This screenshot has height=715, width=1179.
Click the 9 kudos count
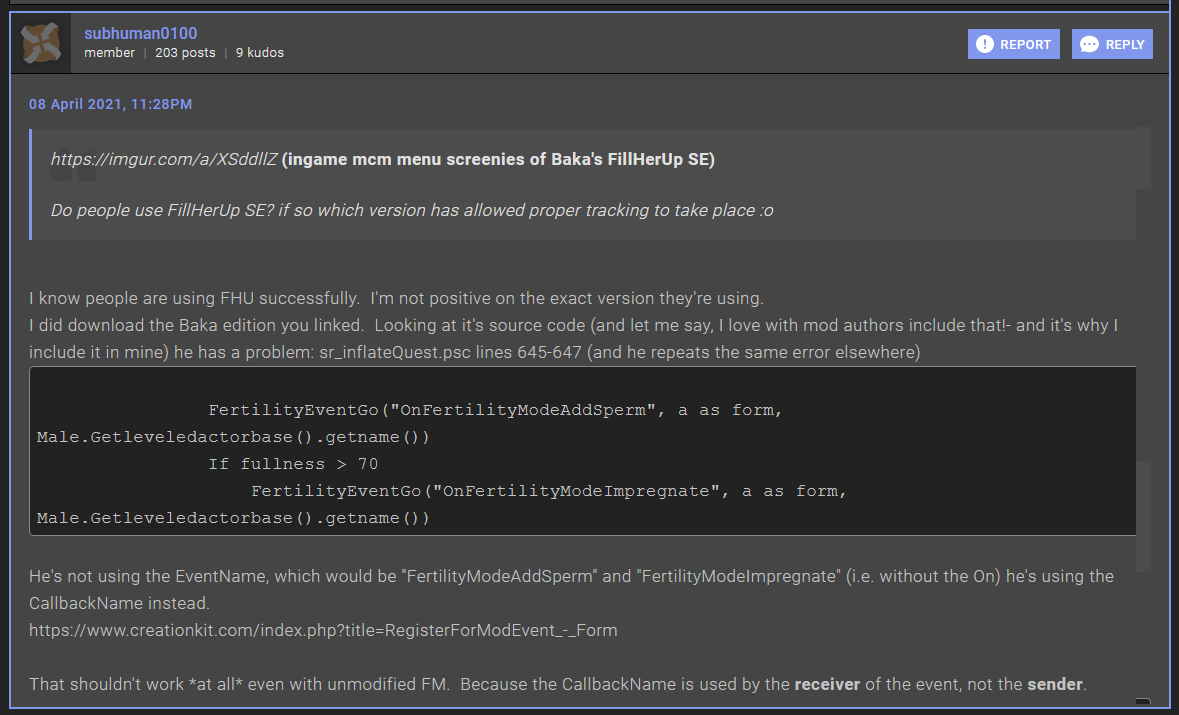pyautogui.click(x=260, y=53)
